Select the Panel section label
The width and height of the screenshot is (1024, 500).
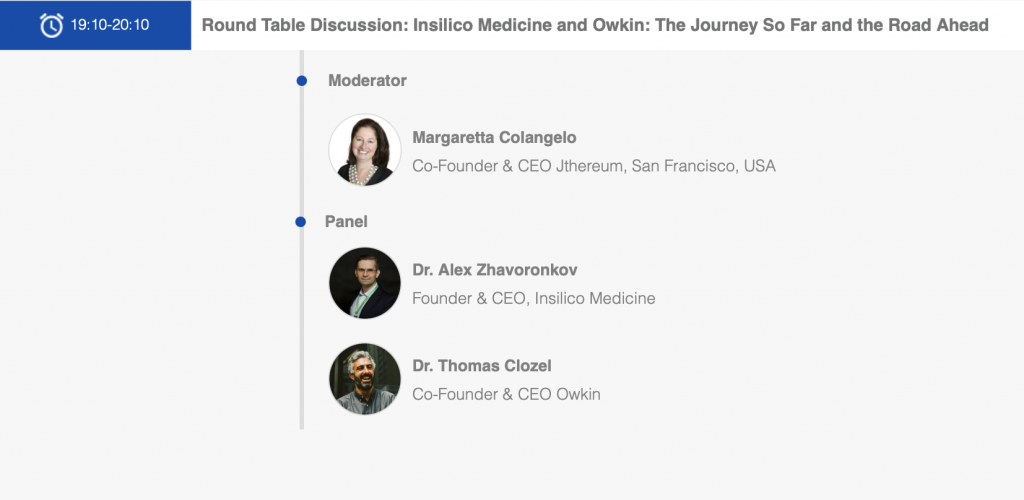click(346, 222)
